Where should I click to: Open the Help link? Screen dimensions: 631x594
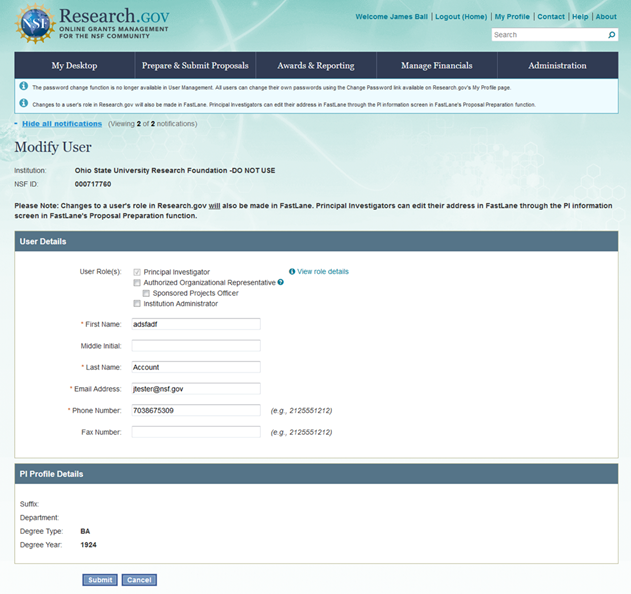coord(580,16)
